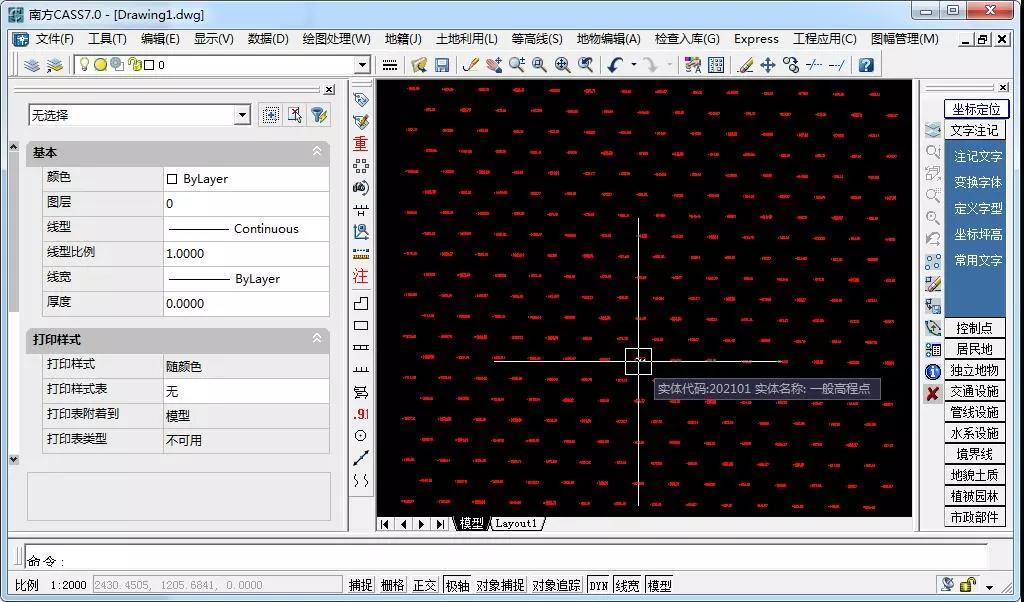Collapse the 基本 properties section
This screenshot has height=602, width=1024.
coord(317,151)
